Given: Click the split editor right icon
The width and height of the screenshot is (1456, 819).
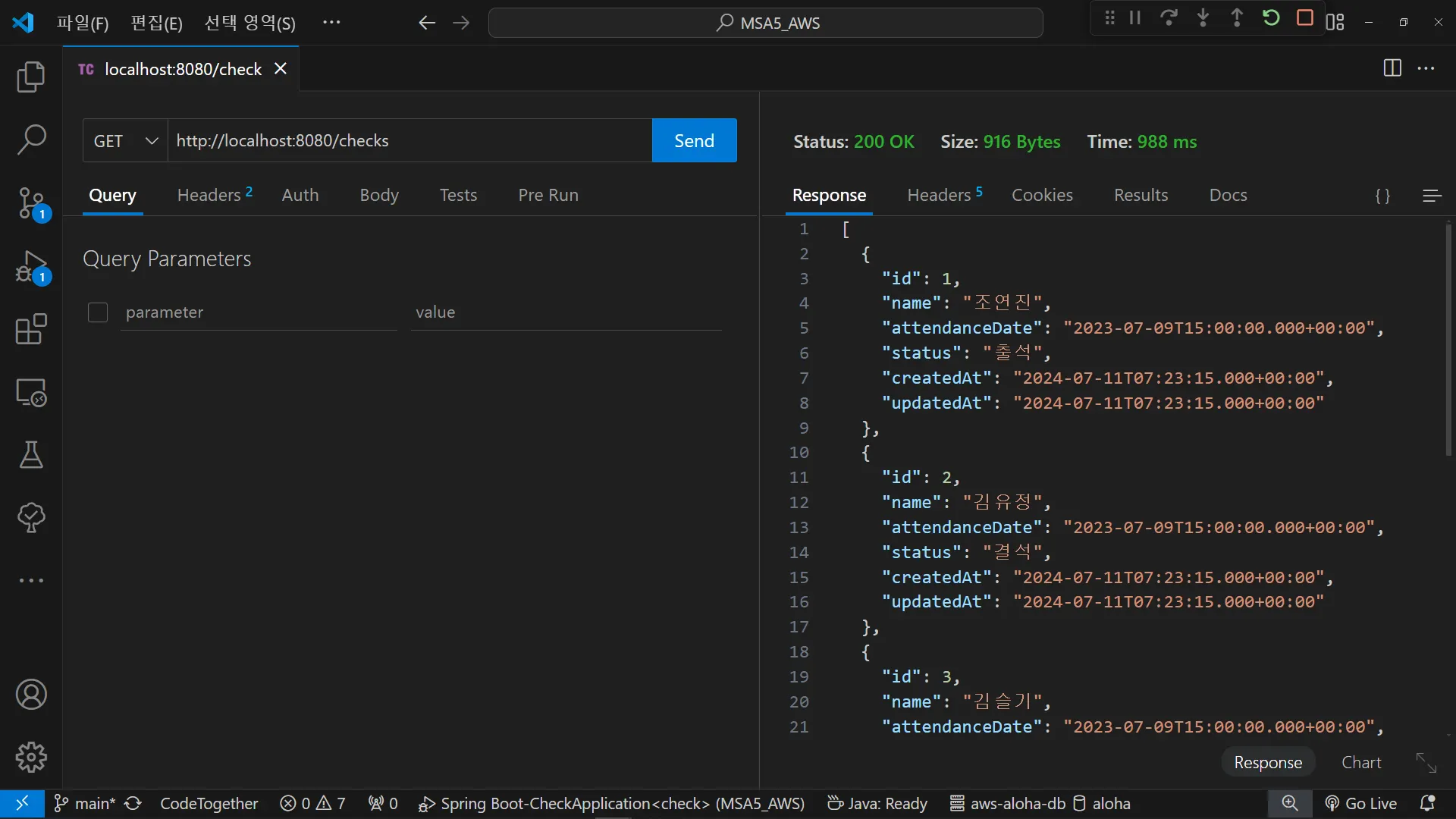Looking at the screenshot, I should pyautogui.click(x=1392, y=68).
